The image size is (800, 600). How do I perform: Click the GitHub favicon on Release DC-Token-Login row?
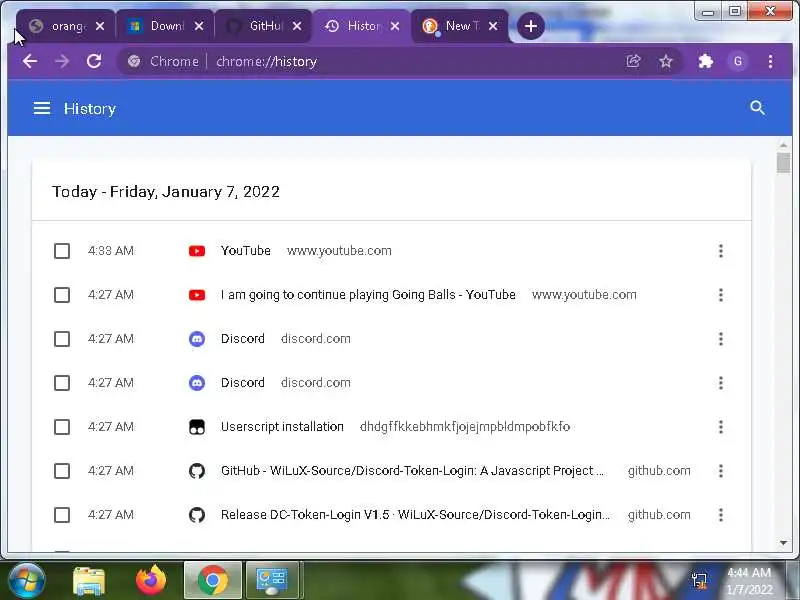click(197, 515)
